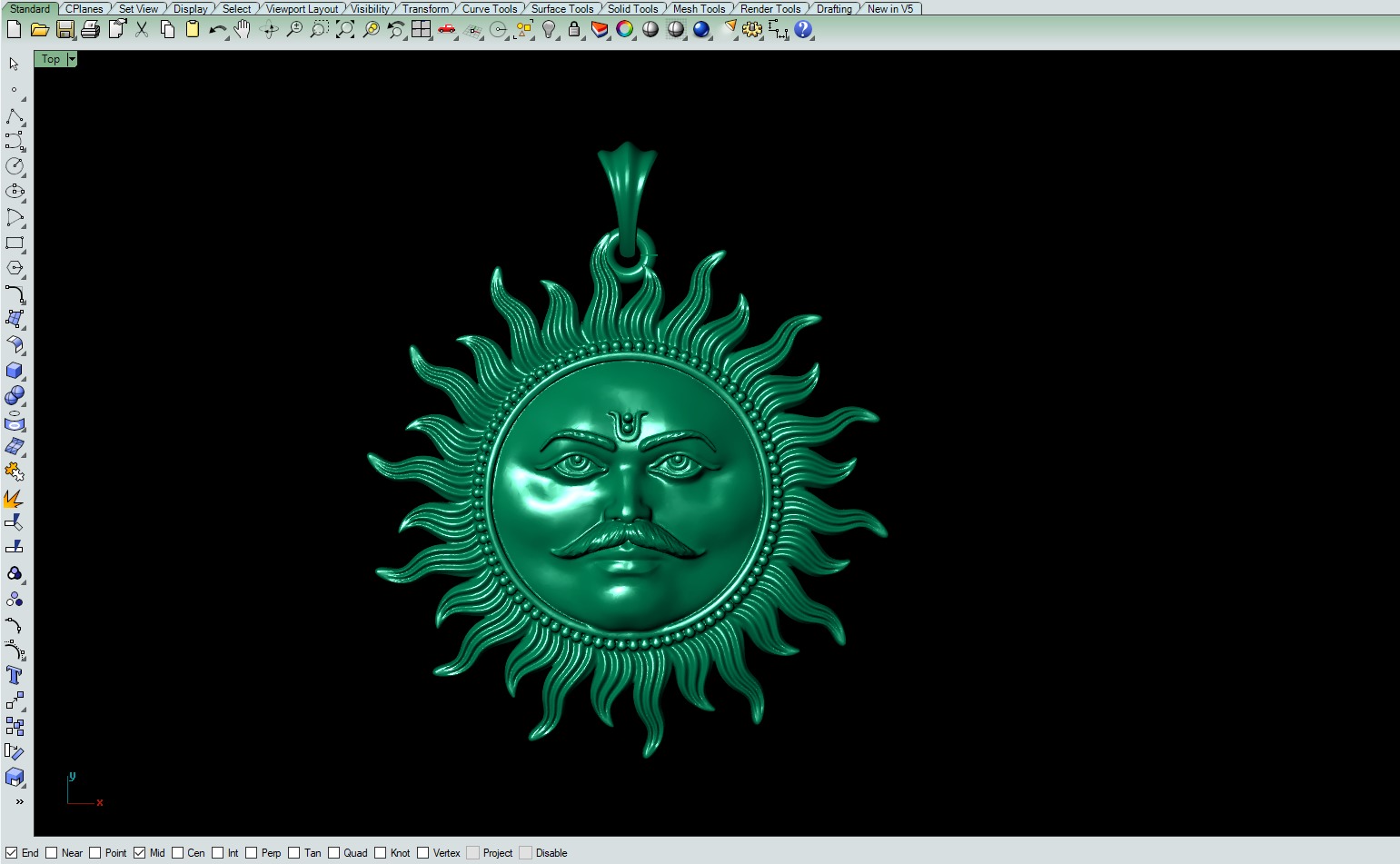Click the Group objects tool
The height and width of the screenshot is (864, 1400).
coord(15,573)
